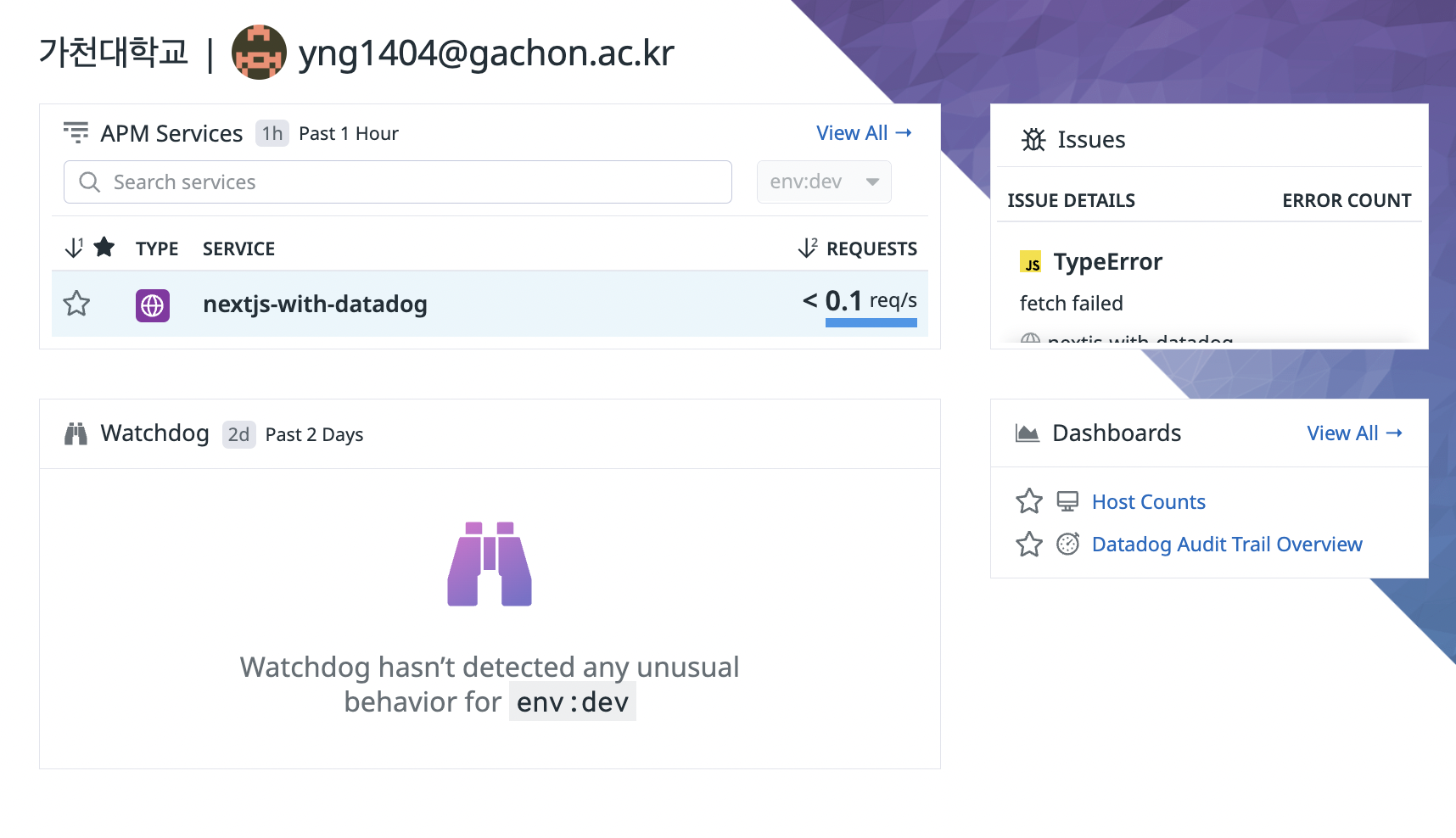Click the Dashboards chart icon
This screenshot has width=1456, height=838.
point(1028,433)
